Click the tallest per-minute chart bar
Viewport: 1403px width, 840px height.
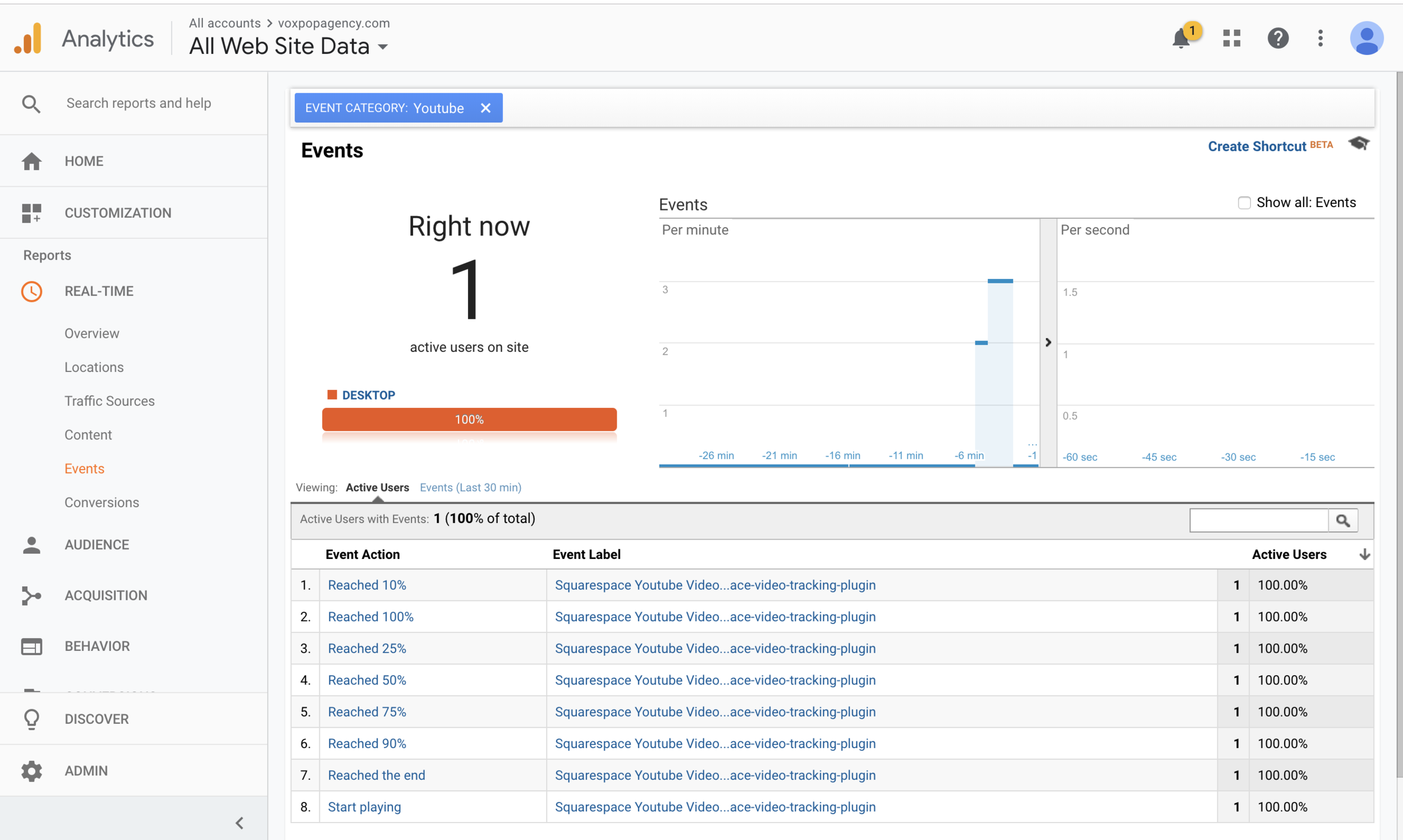click(1000, 373)
